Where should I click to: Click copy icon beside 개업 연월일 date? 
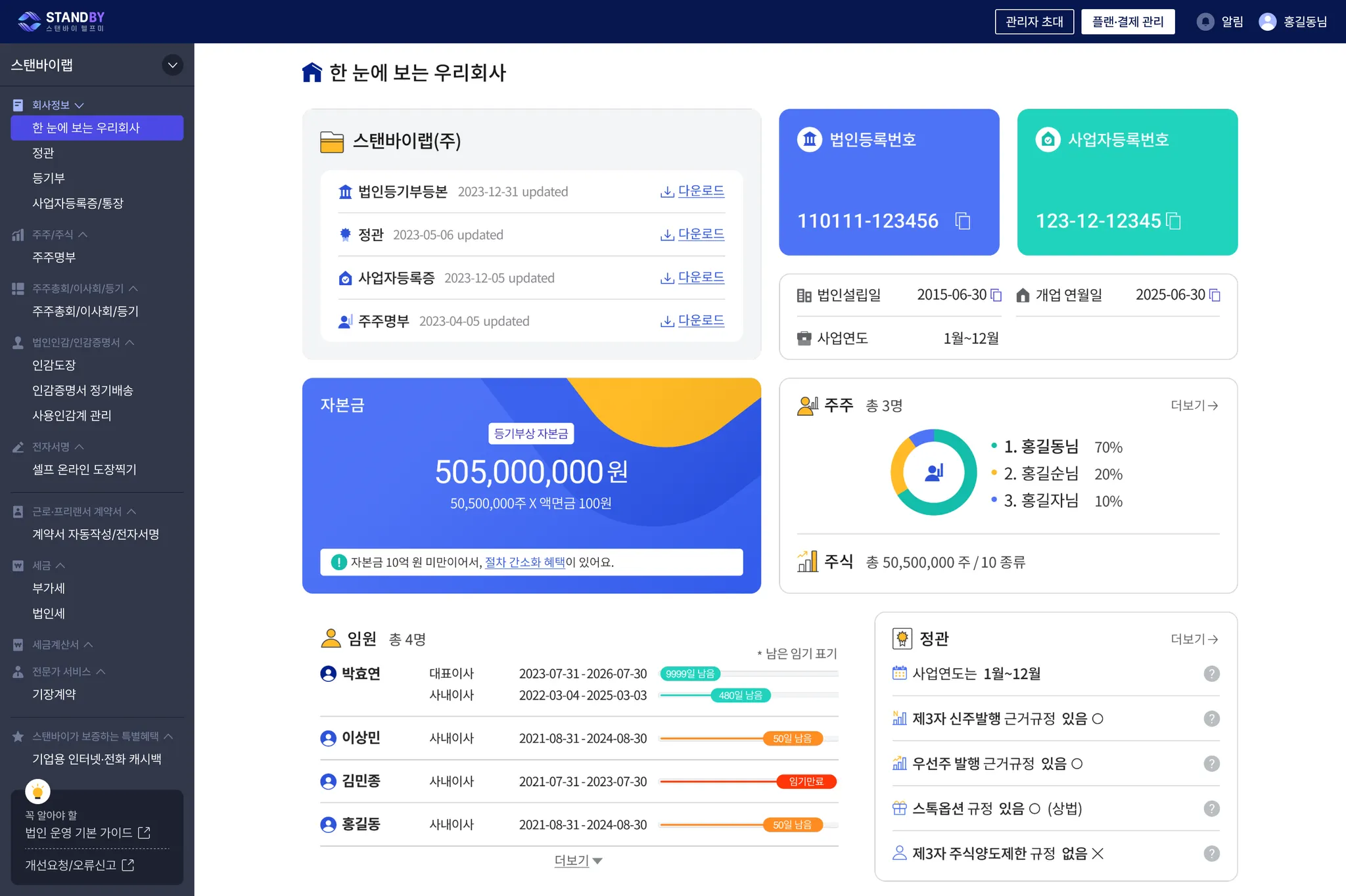1215,295
